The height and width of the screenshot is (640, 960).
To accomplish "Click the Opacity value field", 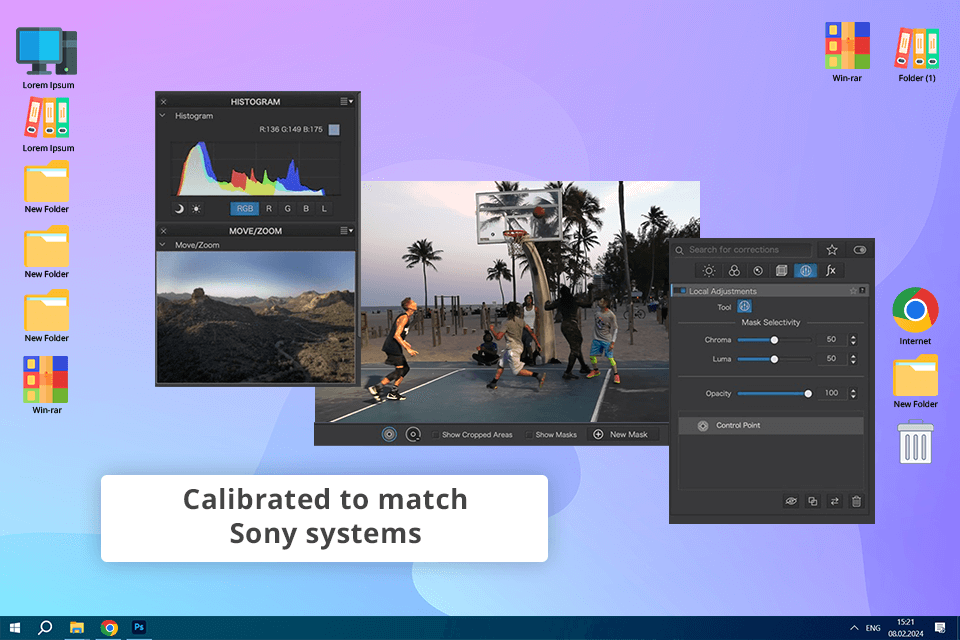I will 831,393.
